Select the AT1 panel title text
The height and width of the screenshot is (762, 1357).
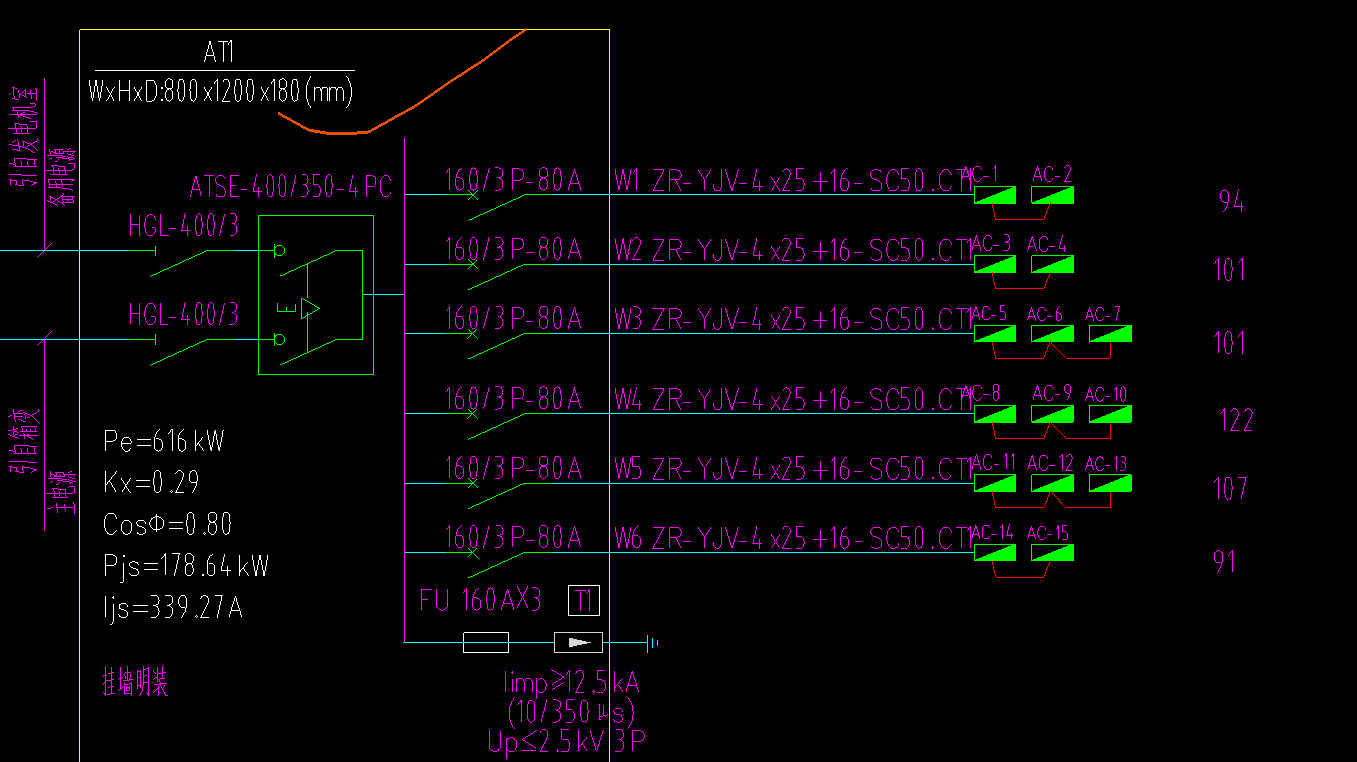pos(220,52)
